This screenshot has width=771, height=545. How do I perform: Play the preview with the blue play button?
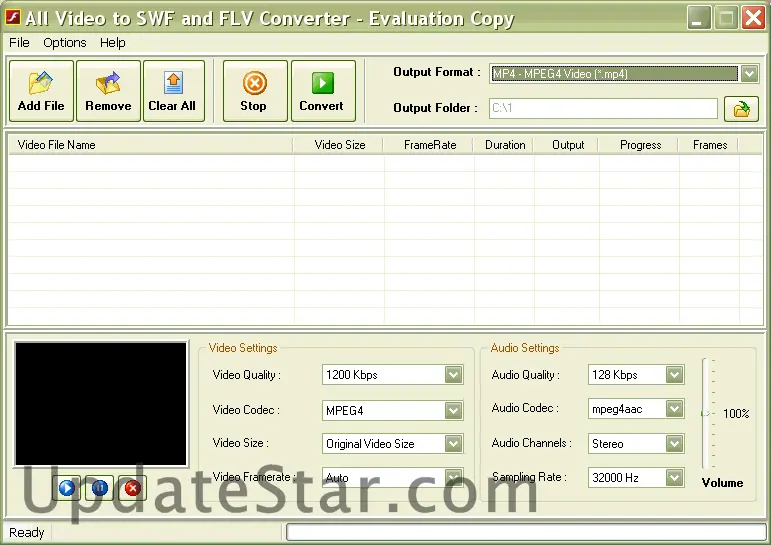point(67,488)
